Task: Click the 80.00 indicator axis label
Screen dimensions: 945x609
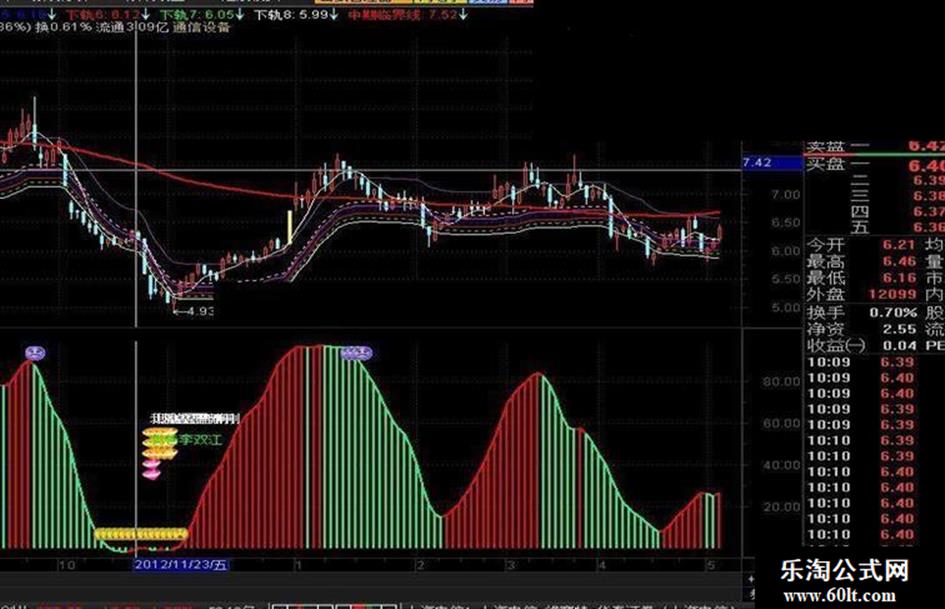Action: pos(781,382)
